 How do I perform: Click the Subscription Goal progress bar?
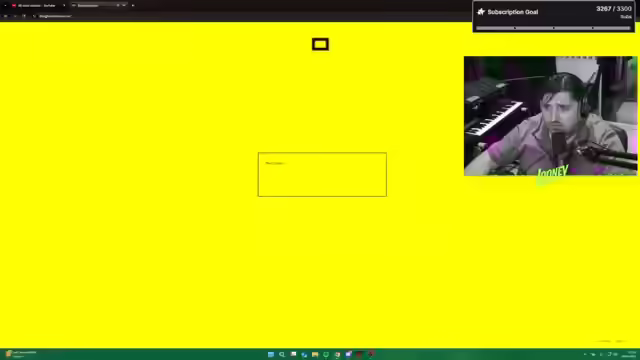click(553, 28)
